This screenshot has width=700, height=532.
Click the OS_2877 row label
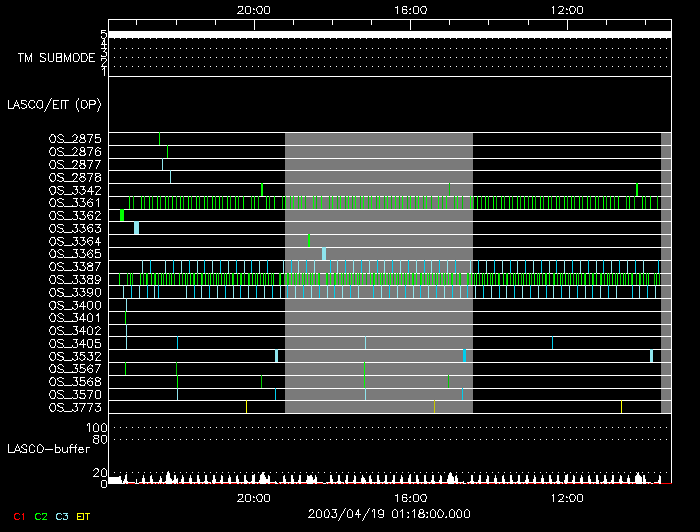coord(75,165)
